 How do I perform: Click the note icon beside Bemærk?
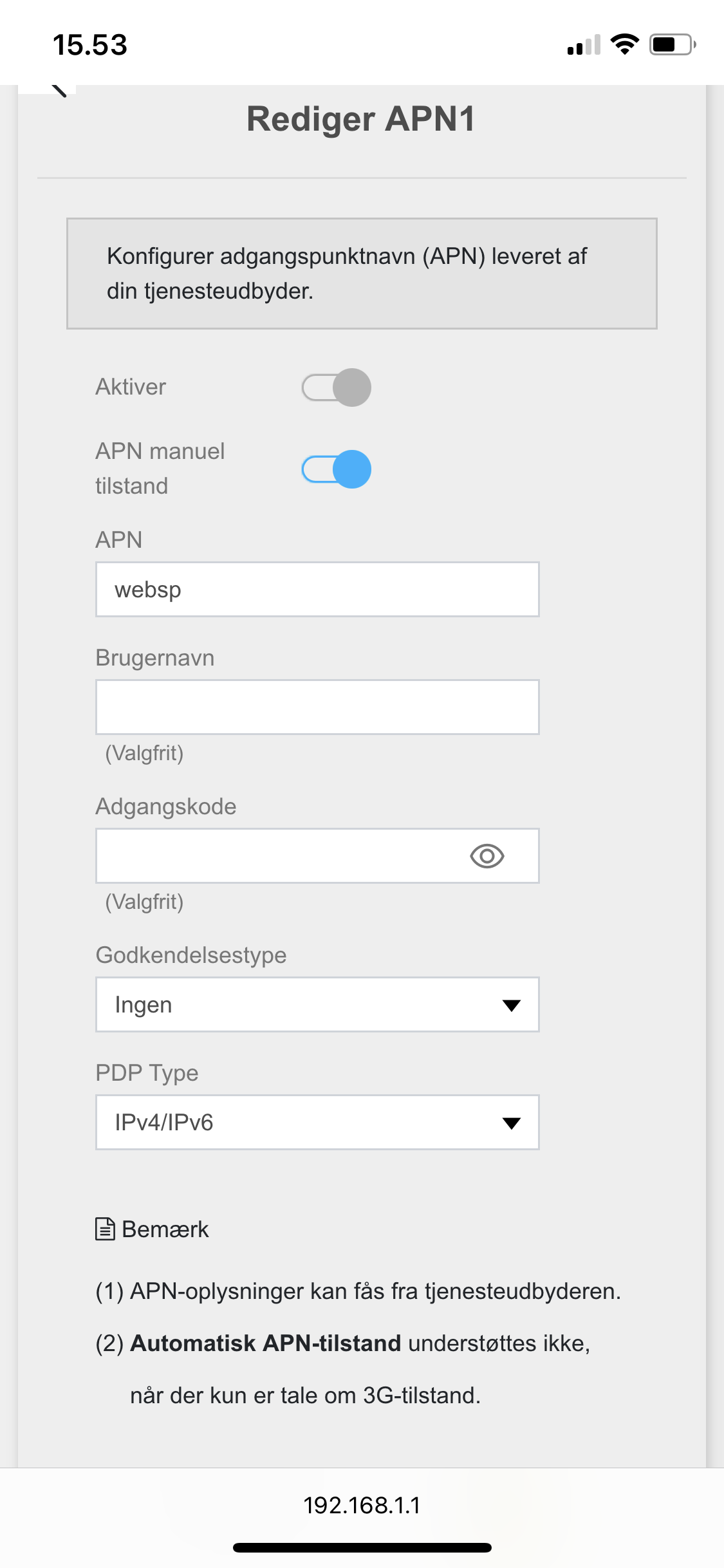(x=105, y=1229)
